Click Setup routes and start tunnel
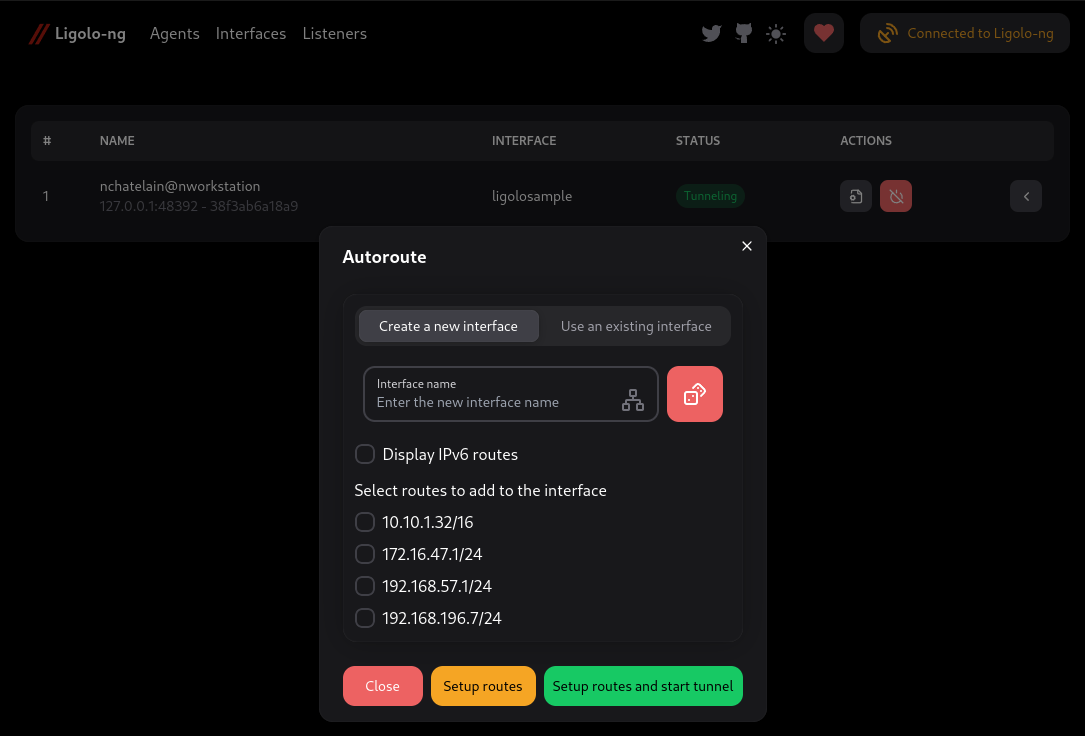The image size is (1085, 736). [643, 686]
